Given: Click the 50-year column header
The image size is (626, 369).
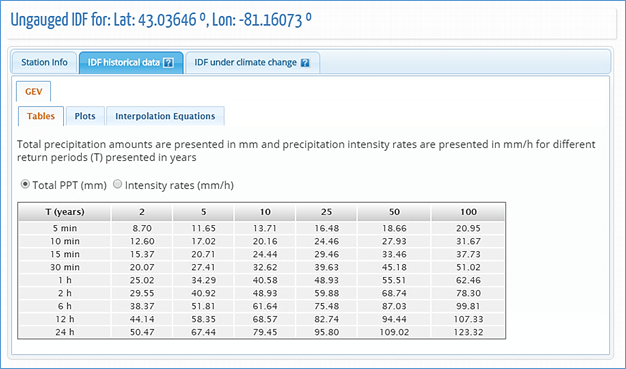Looking at the screenshot, I should pos(394,212).
